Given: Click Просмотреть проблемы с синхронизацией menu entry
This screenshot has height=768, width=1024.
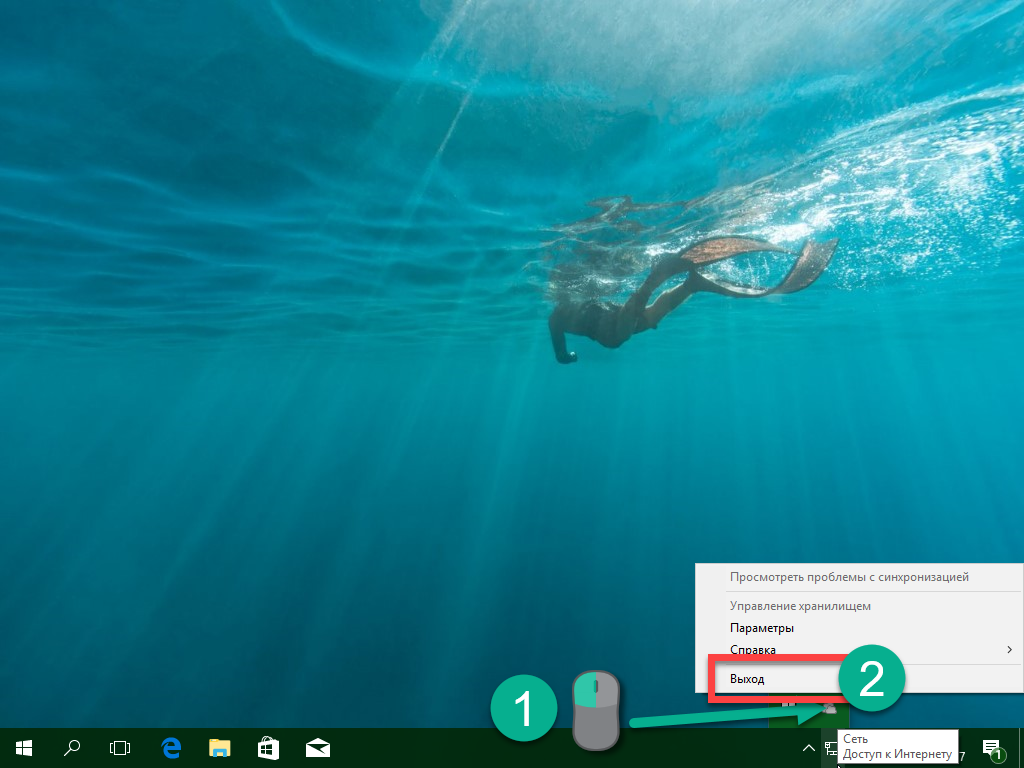Looking at the screenshot, I should 849,577.
